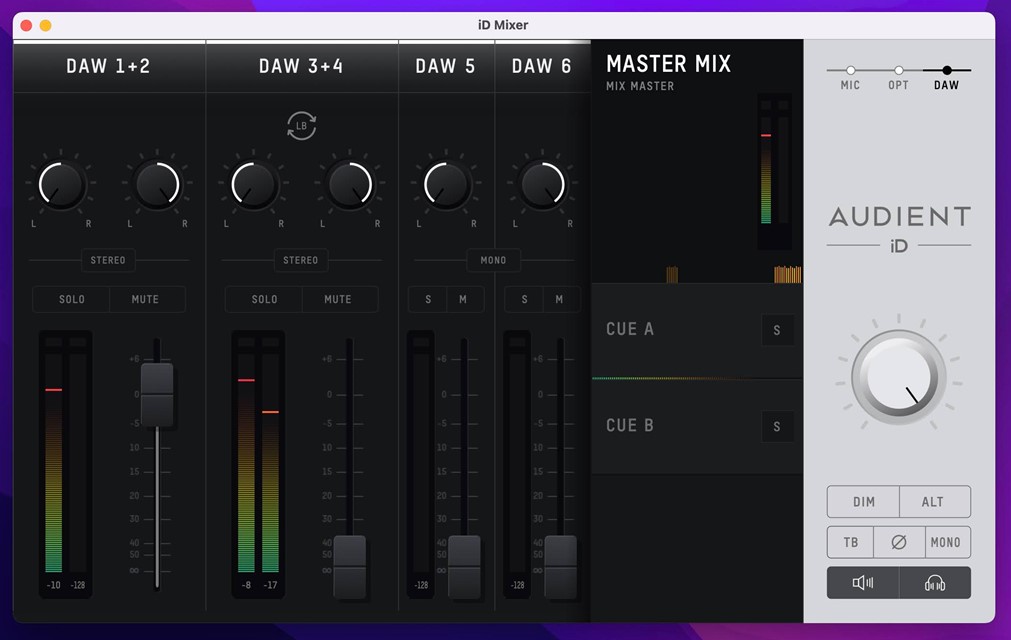Solo CUE A with its S button

tap(777, 330)
